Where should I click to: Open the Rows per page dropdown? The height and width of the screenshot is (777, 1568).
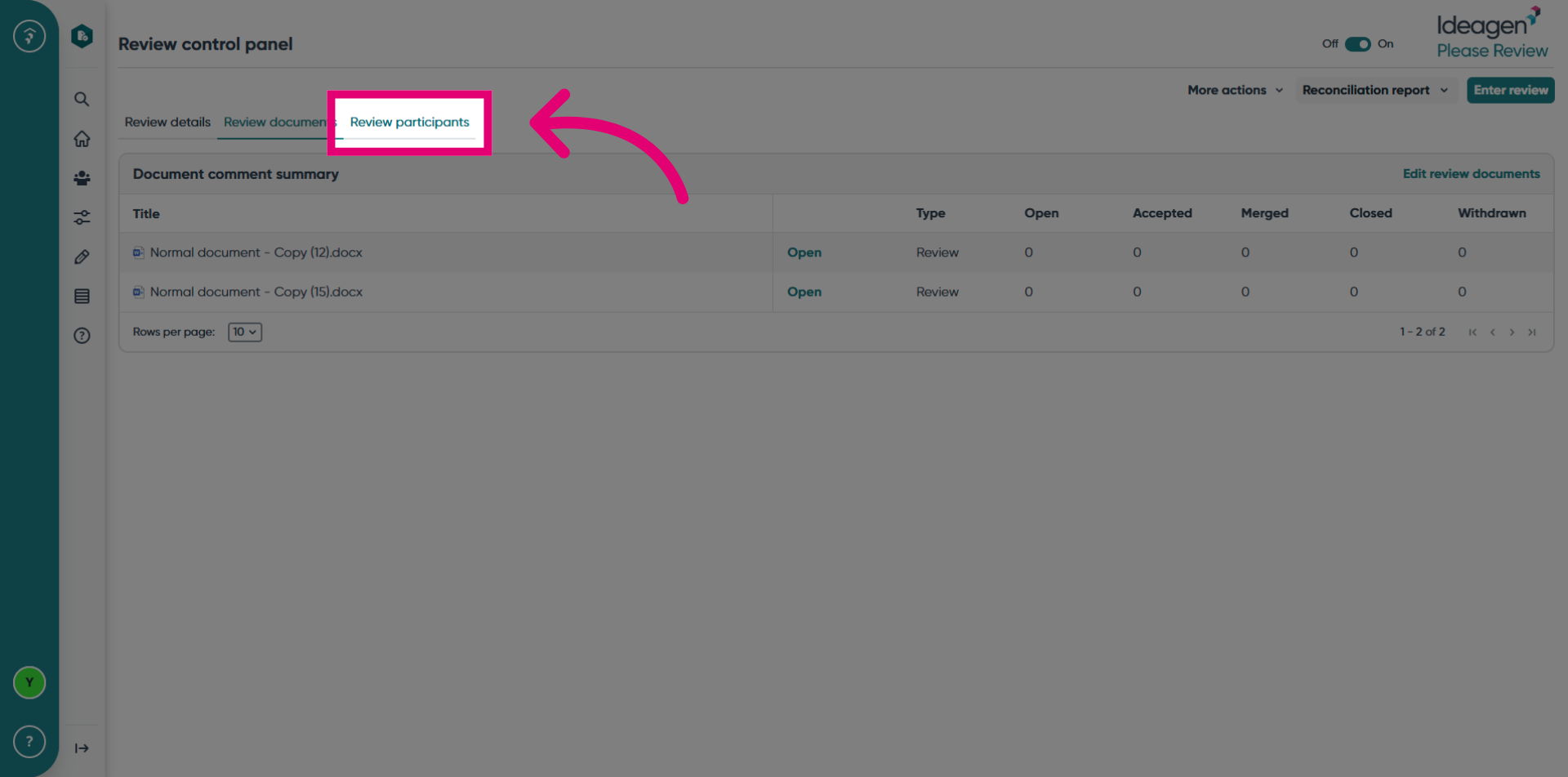(x=245, y=332)
